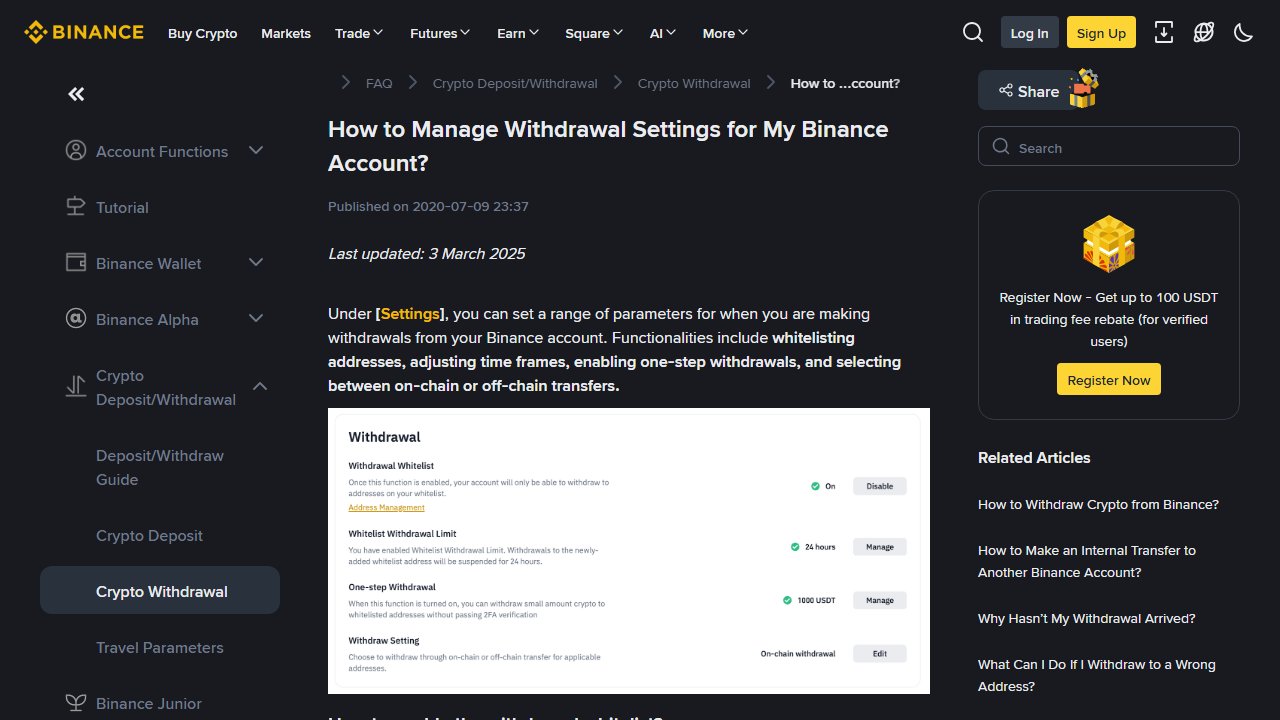Click the Crypto Deposit/Withdrawal arrows icon
The image size is (1280, 720).
coord(76,386)
